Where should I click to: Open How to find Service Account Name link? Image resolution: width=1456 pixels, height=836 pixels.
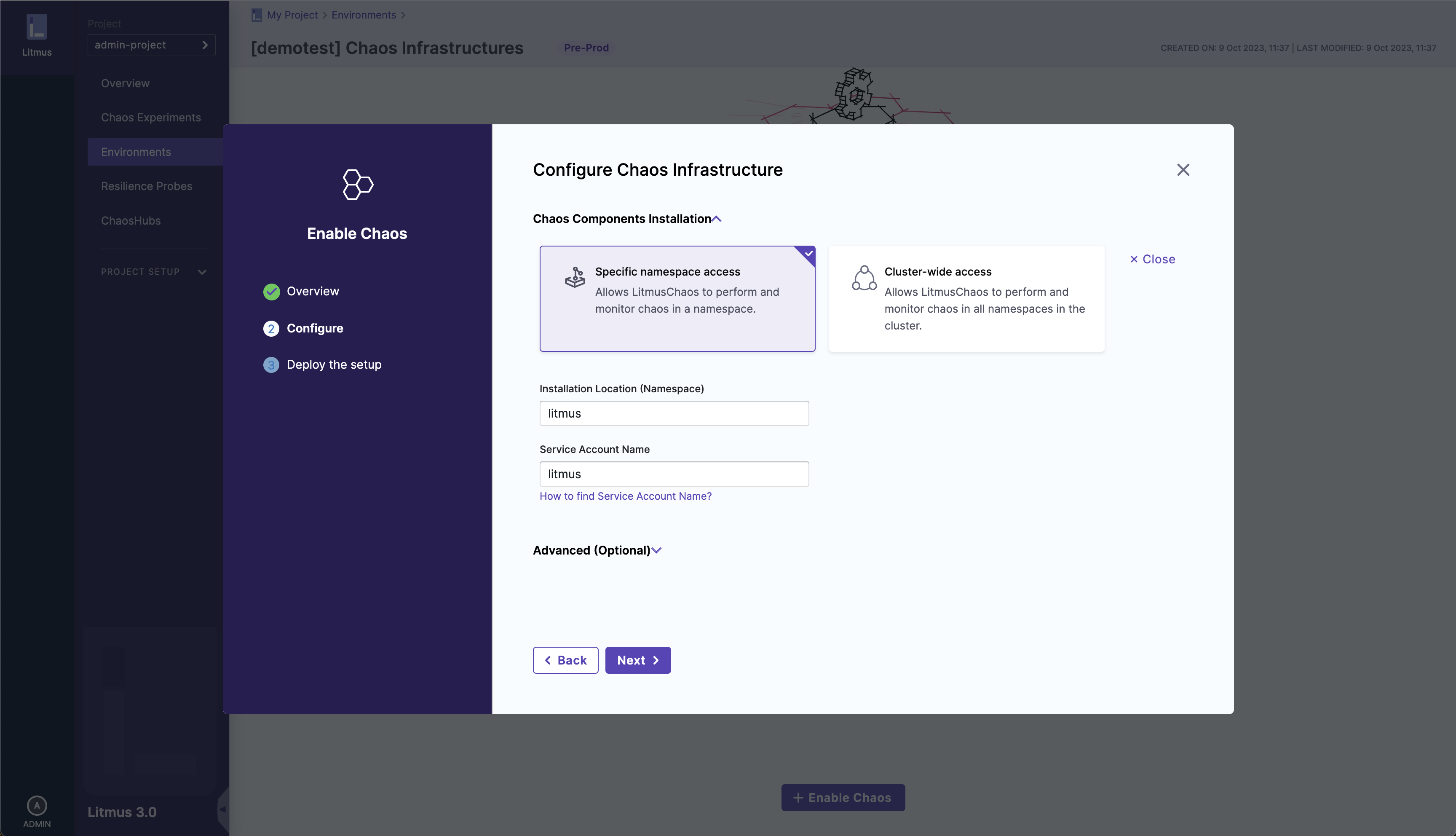click(625, 496)
